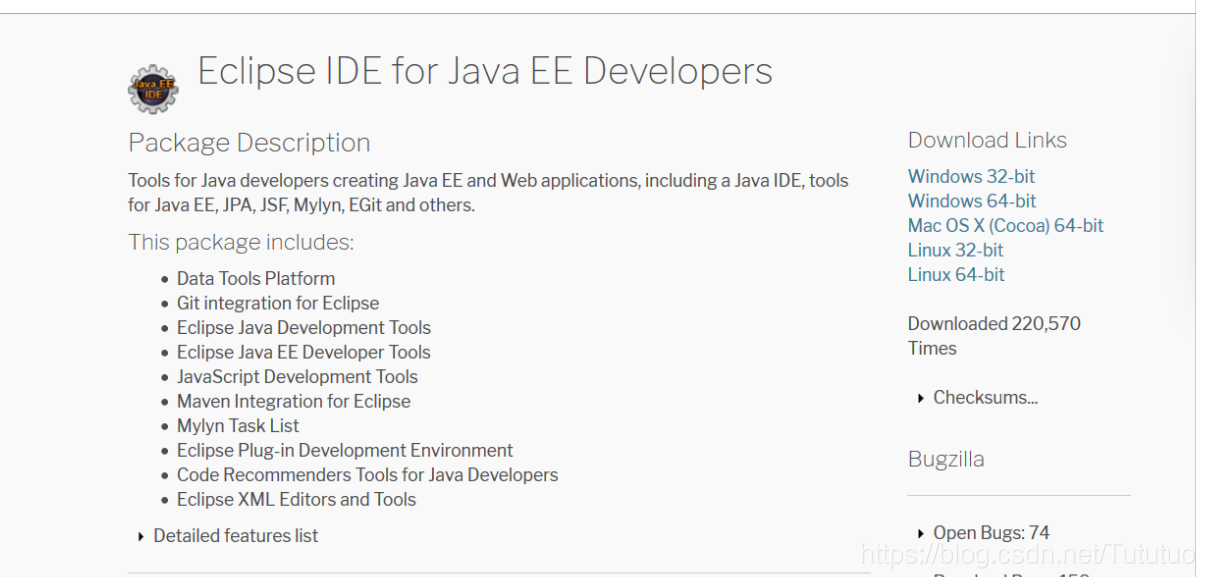The width and height of the screenshot is (1205, 578).
Task: Select the JavaScript Development Tools item
Action: (297, 377)
